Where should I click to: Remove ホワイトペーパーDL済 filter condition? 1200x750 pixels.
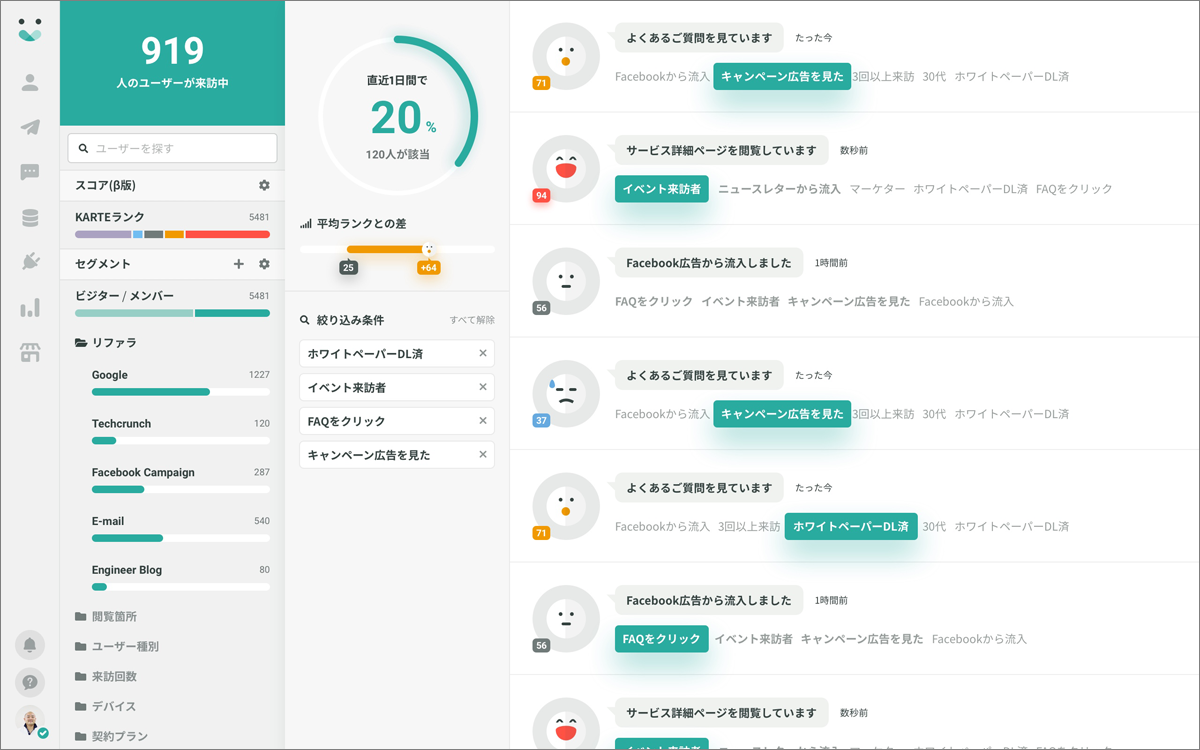point(483,353)
